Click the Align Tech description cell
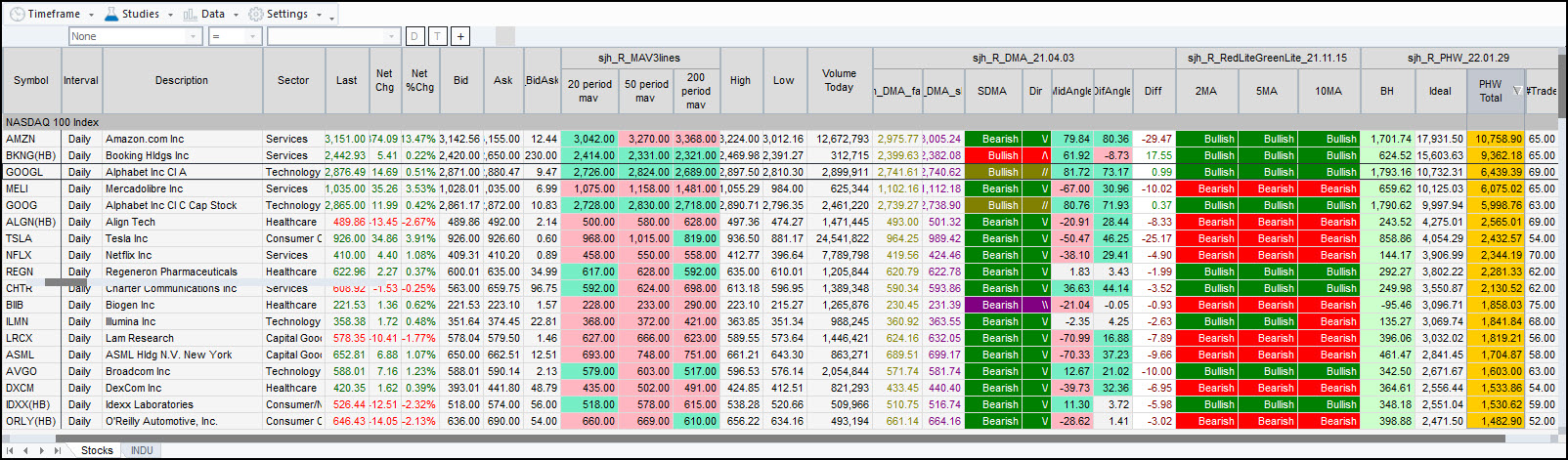Screen dimensions: 1568x460 pos(182,222)
